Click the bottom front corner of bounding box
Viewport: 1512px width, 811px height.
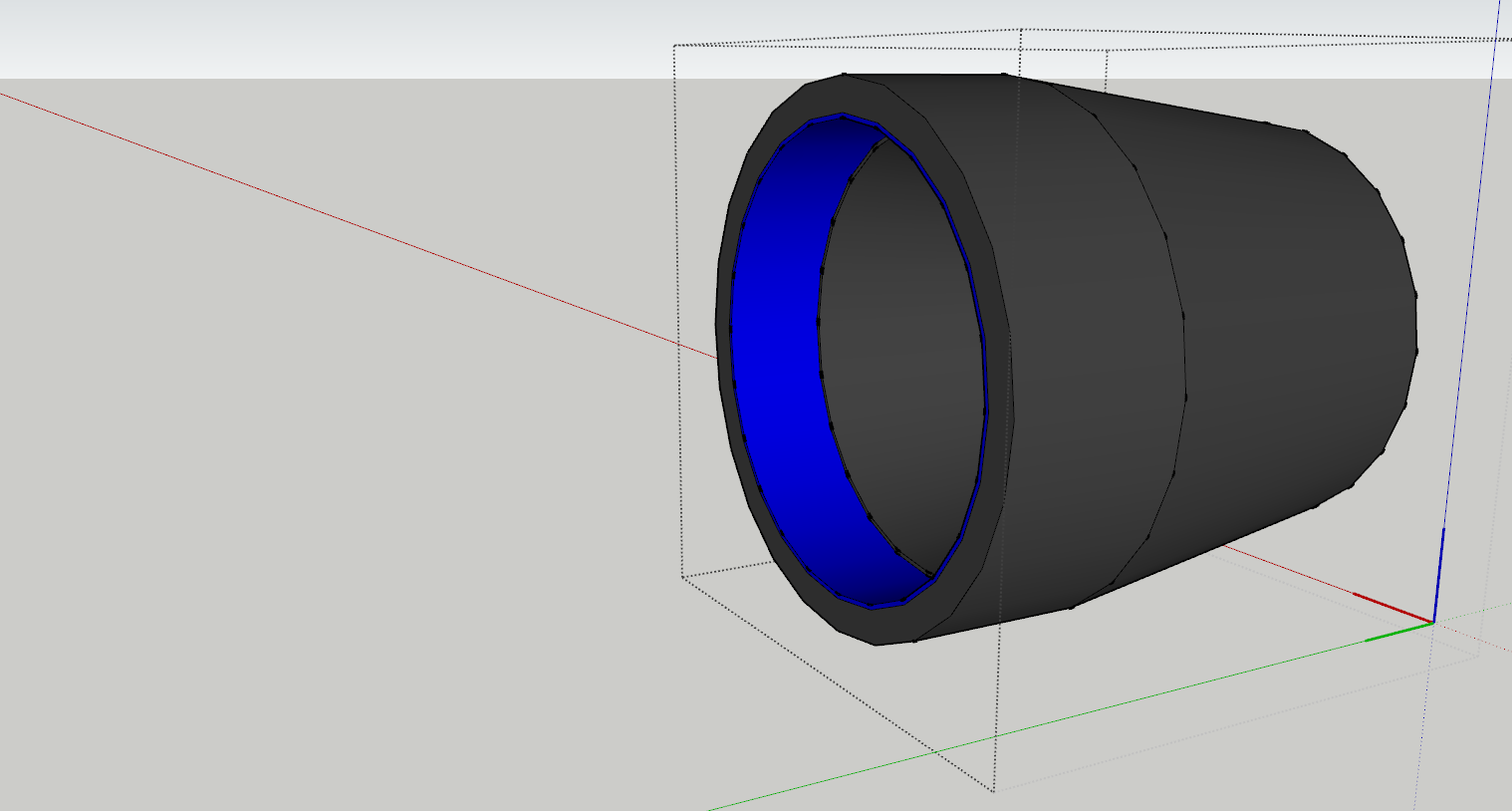click(x=993, y=791)
